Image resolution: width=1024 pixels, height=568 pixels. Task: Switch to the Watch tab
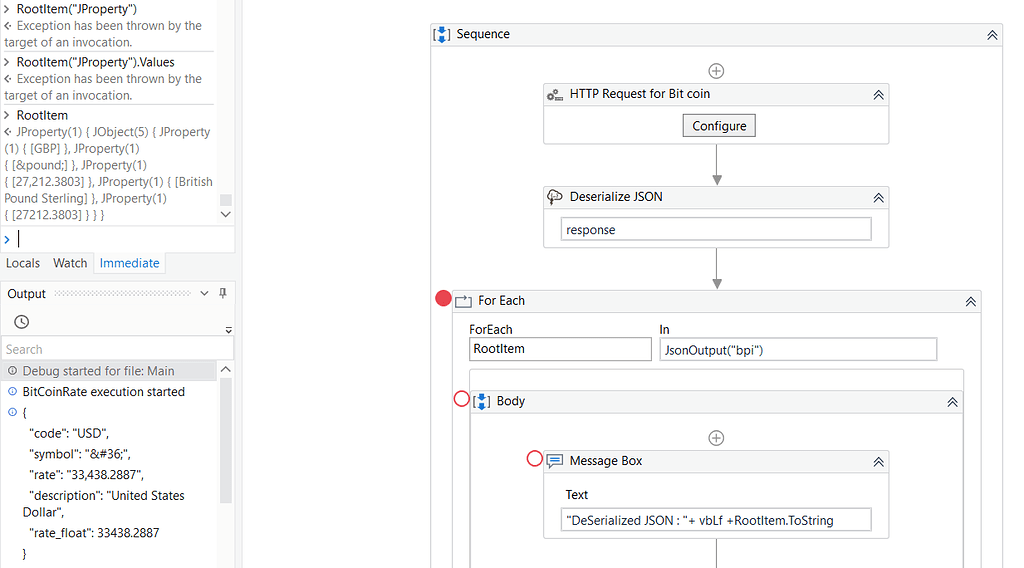(x=70, y=263)
